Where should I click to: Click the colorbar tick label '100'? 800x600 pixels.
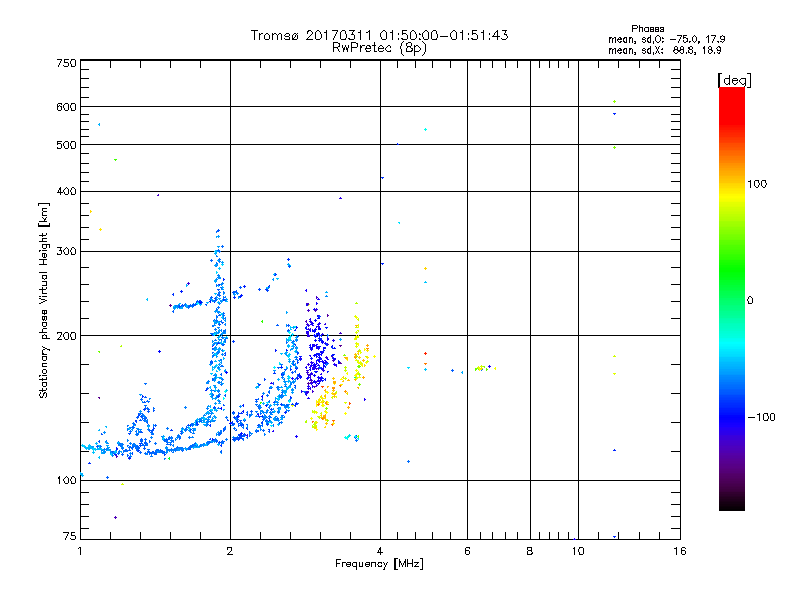tap(757, 184)
